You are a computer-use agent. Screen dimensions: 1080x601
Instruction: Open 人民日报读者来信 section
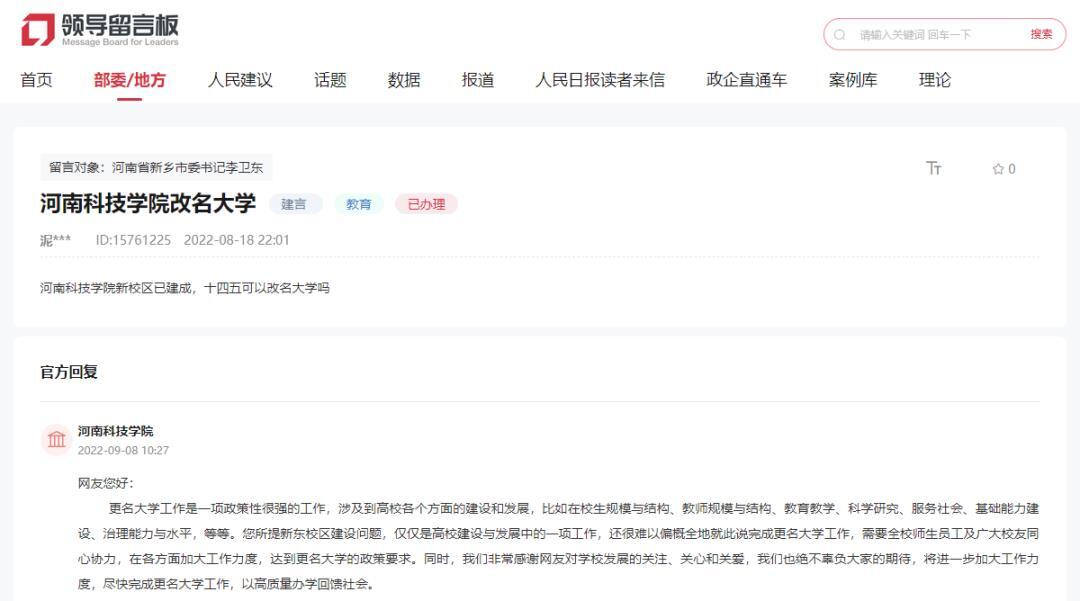click(600, 80)
